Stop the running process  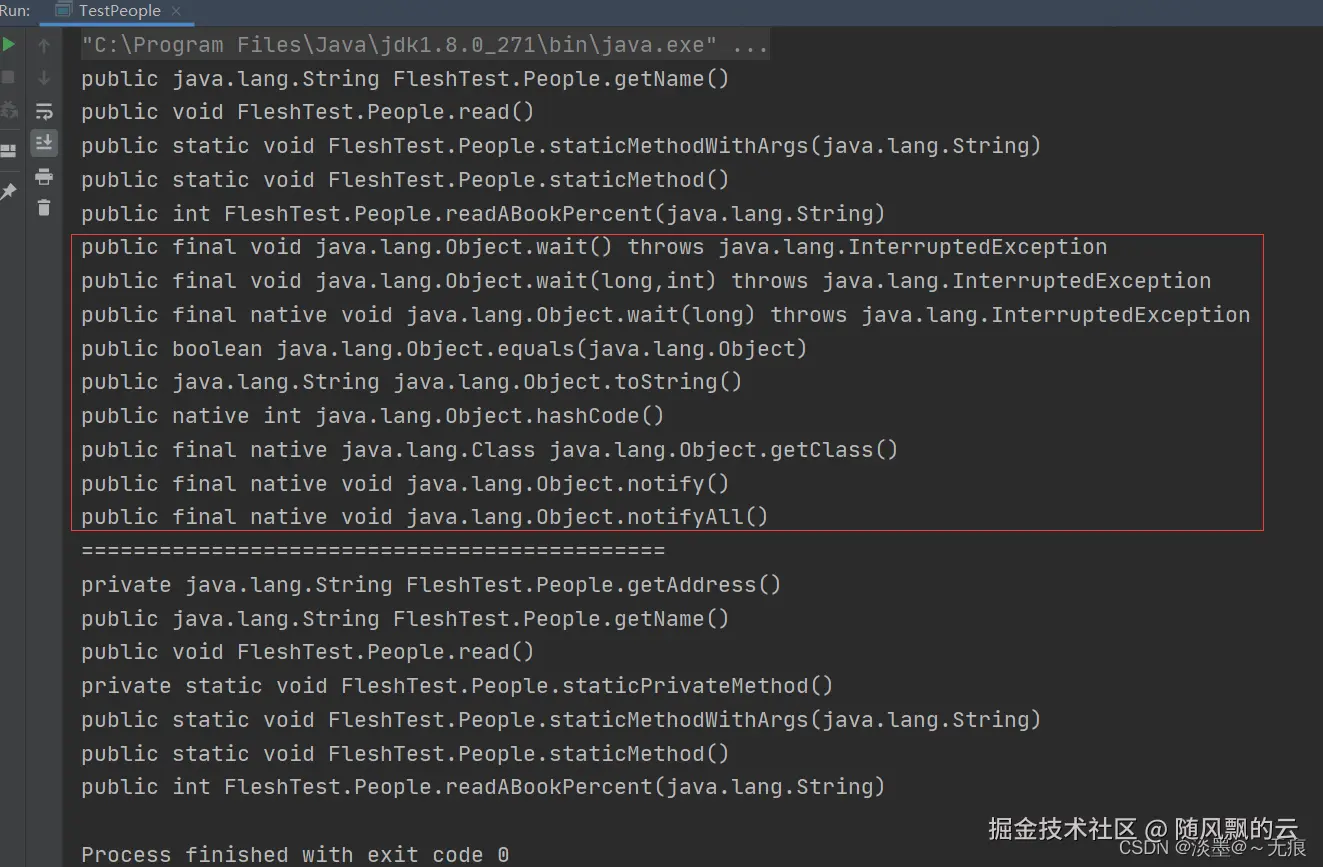pyautogui.click(x=9, y=77)
